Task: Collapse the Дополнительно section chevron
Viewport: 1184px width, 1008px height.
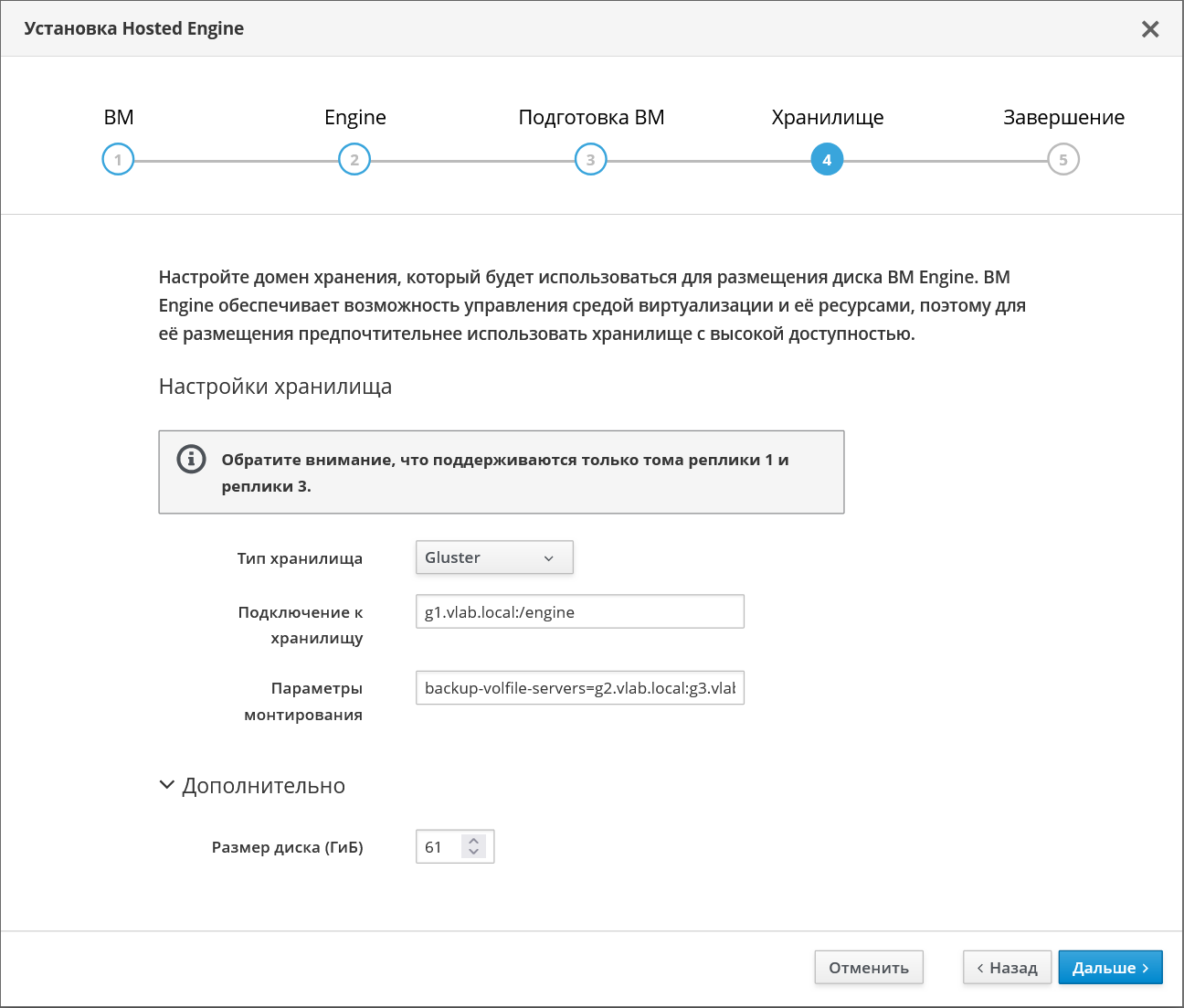Action: point(166,785)
